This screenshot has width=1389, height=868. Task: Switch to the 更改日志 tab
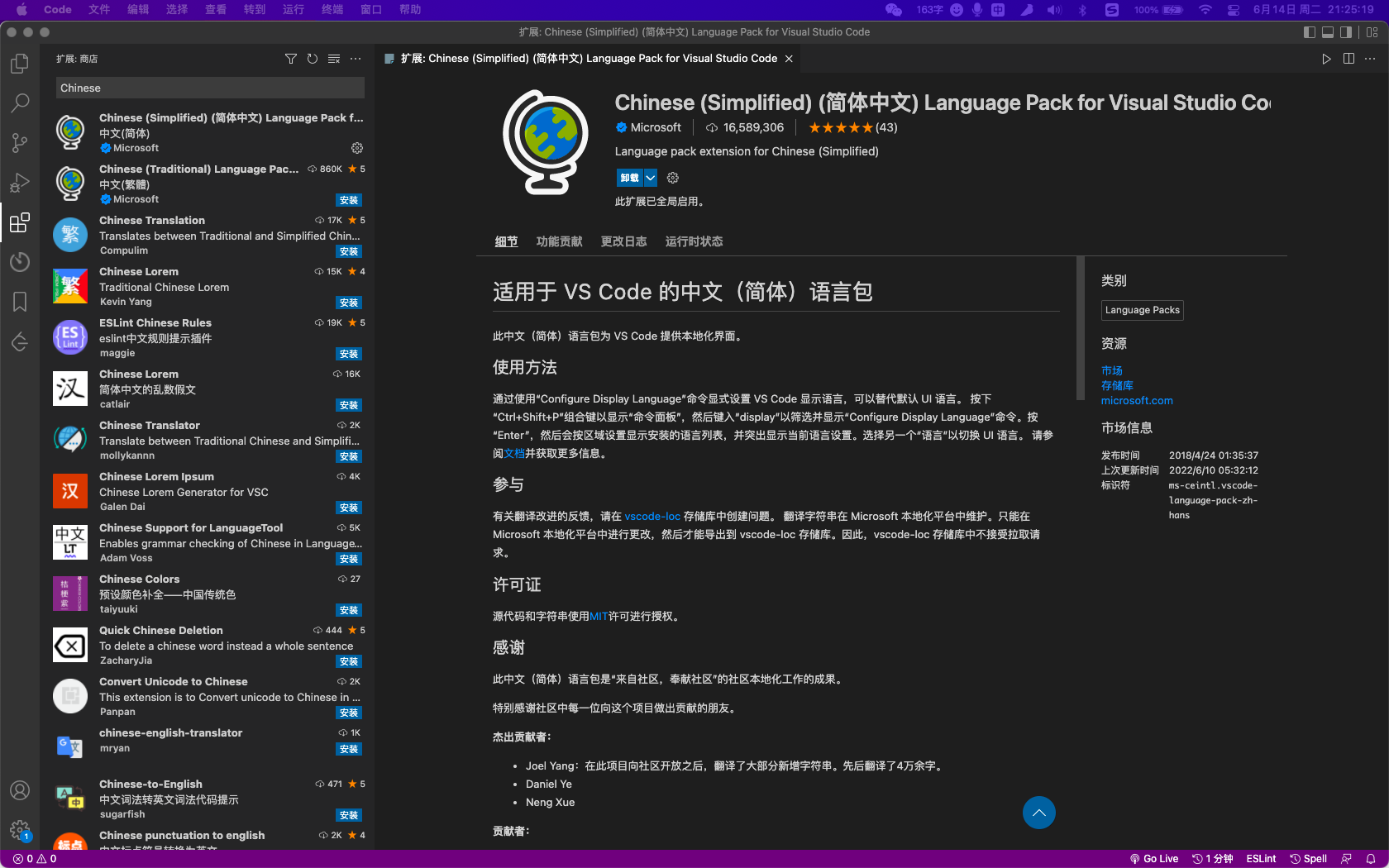[x=623, y=241]
